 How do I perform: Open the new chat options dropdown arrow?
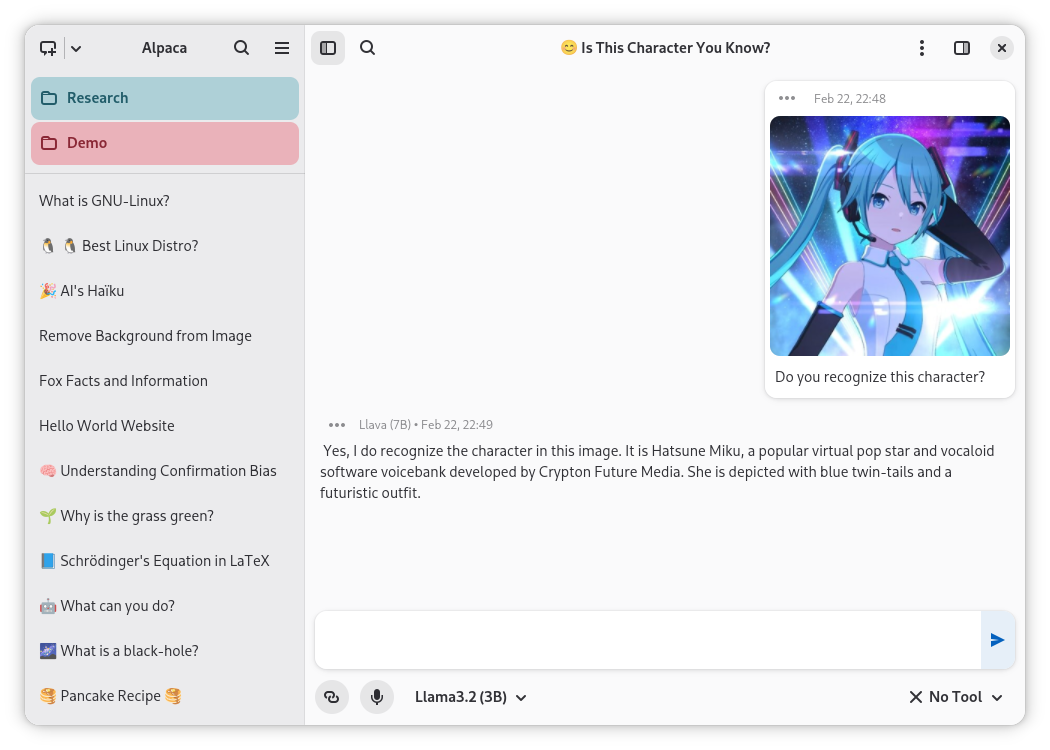click(76, 48)
